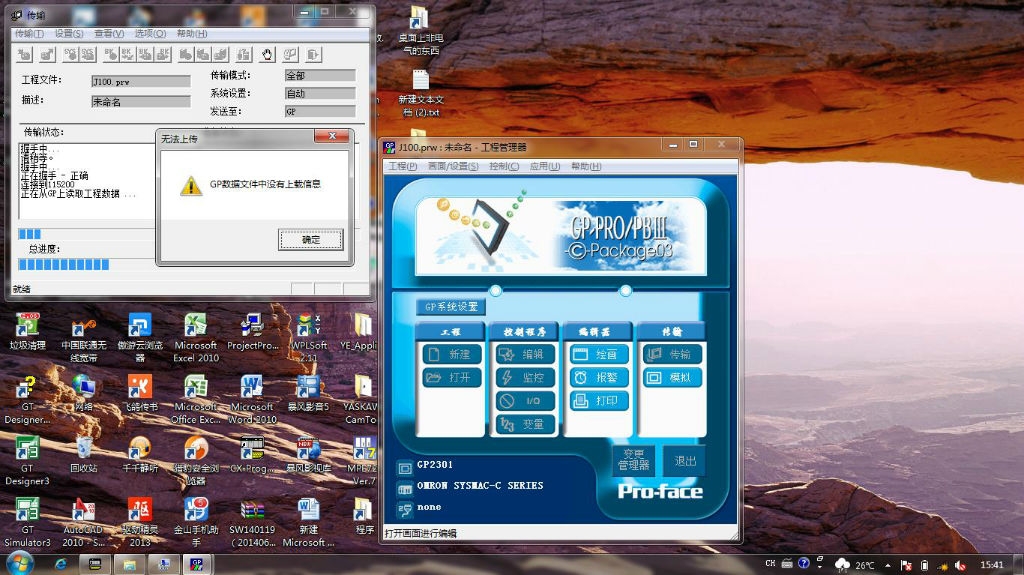The image size is (1024, 575).
Task: Open the 选项(O) menu in transfer window
Action: click(x=150, y=33)
